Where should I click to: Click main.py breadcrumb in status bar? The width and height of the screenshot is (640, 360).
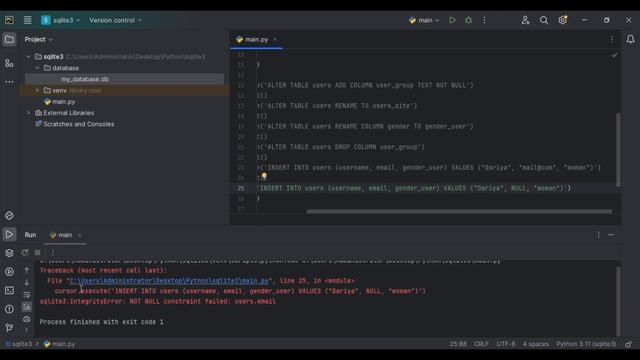click(x=60, y=344)
